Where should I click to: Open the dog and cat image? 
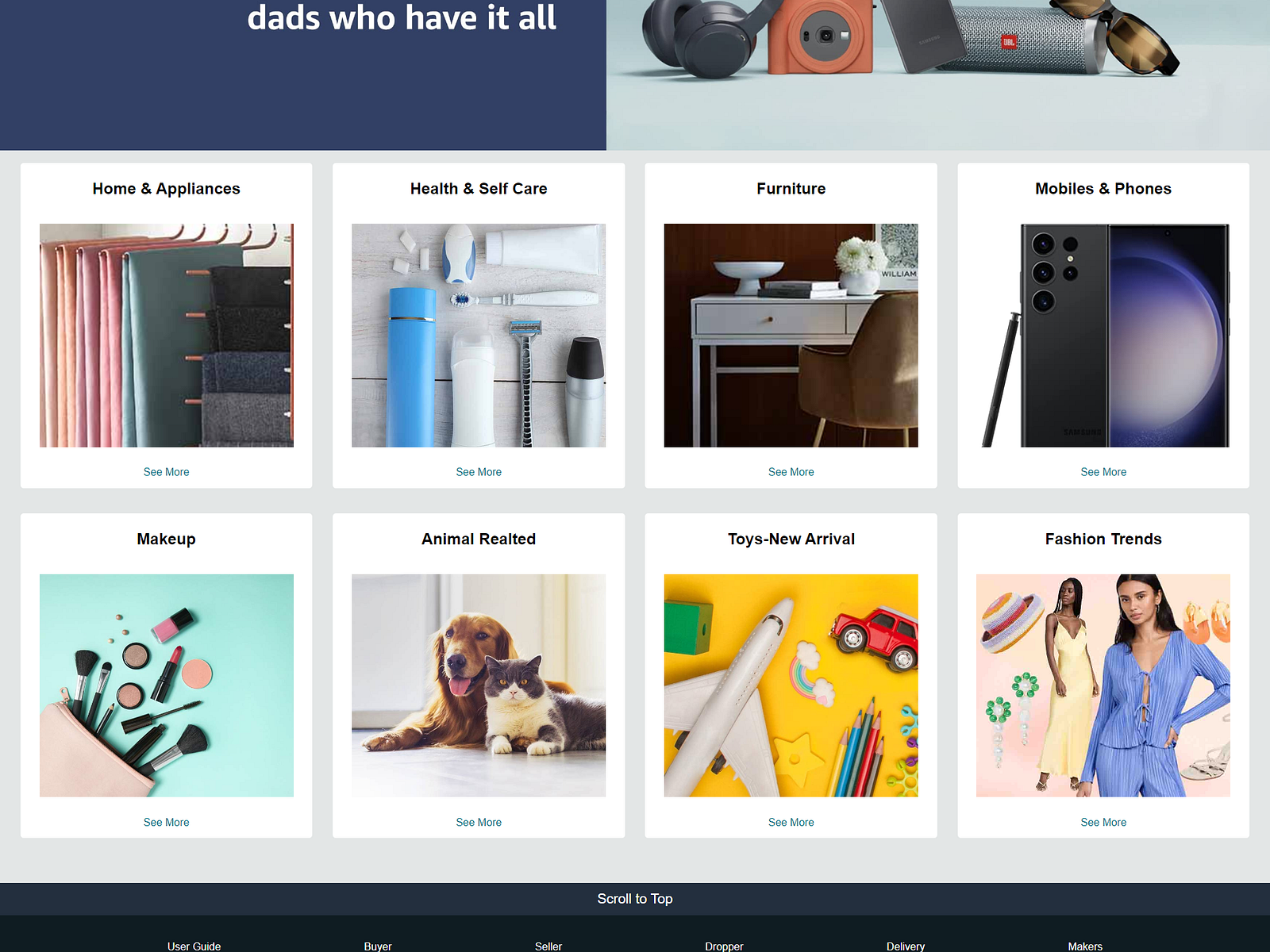pos(479,685)
